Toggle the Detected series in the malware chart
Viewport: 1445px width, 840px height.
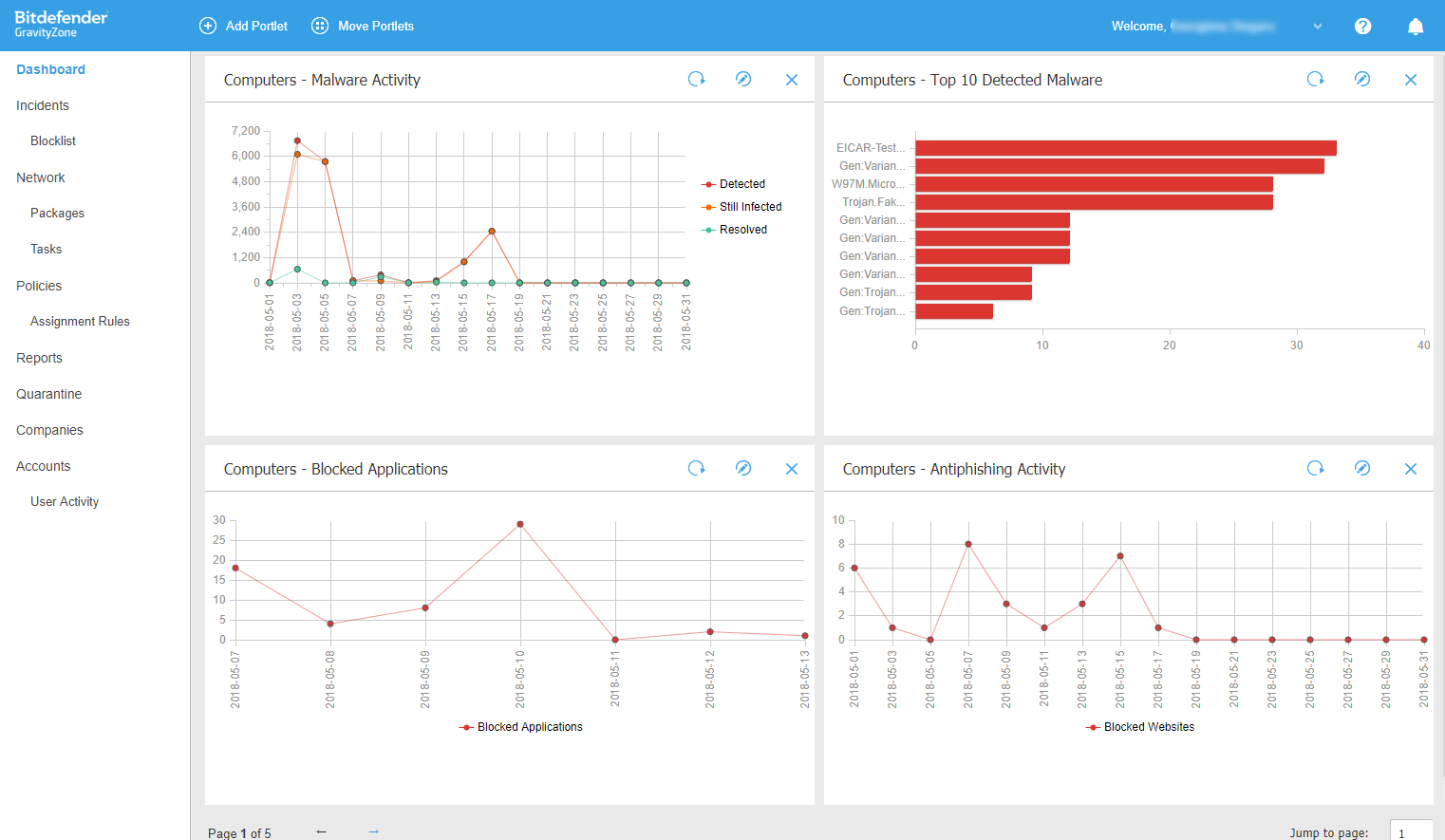[x=741, y=183]
